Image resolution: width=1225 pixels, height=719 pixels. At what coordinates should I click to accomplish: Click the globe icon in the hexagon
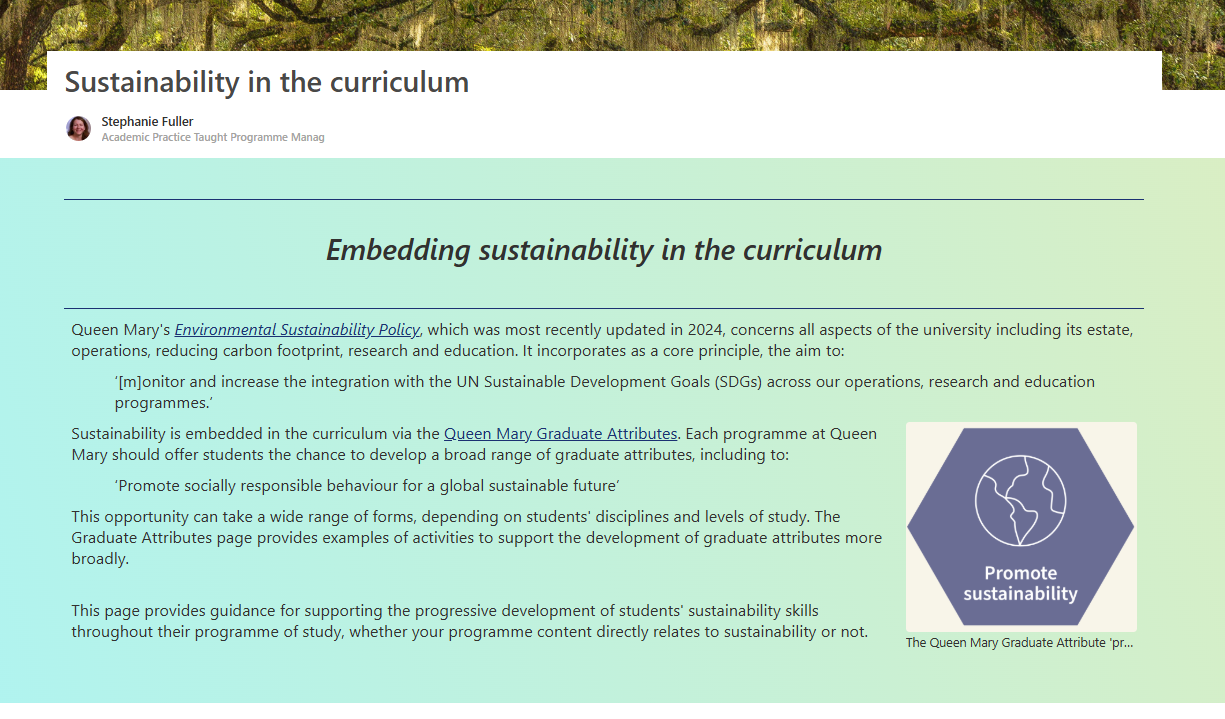(1020, 500)
